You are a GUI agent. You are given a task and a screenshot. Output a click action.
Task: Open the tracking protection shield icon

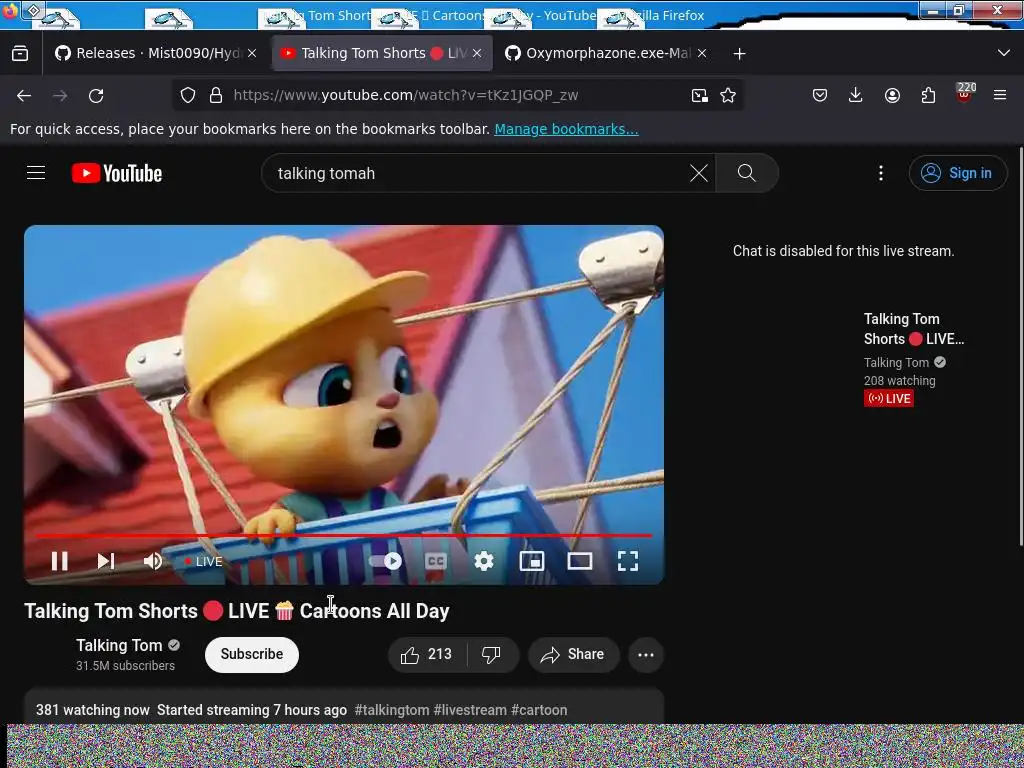coord(188,95)
